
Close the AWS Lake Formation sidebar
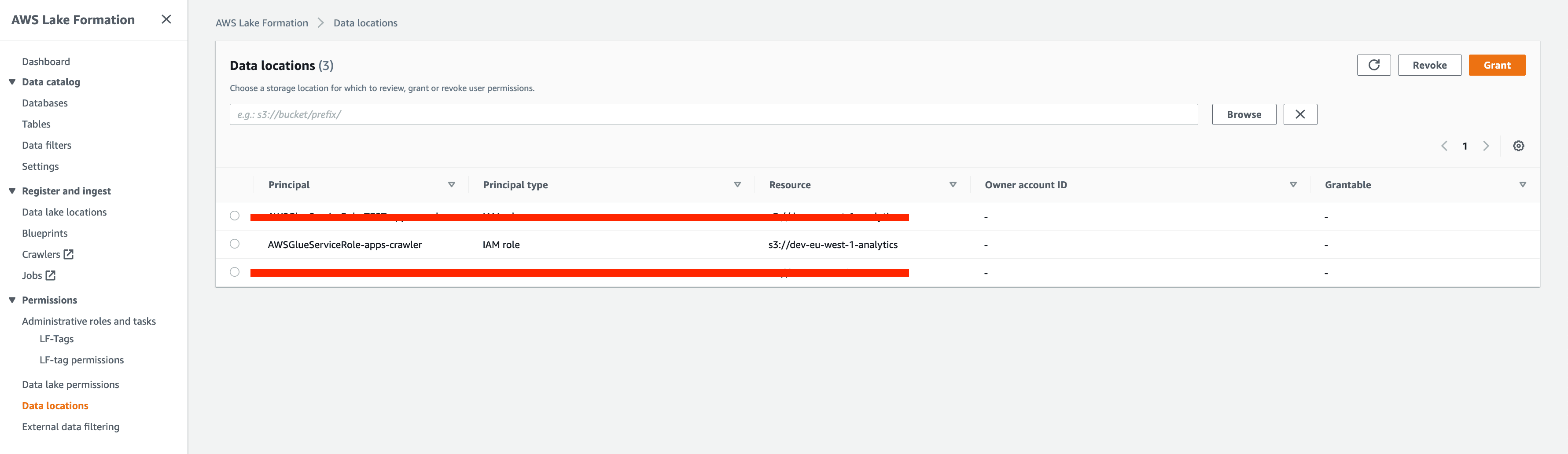pyautogui.click(x=166, y=19)
